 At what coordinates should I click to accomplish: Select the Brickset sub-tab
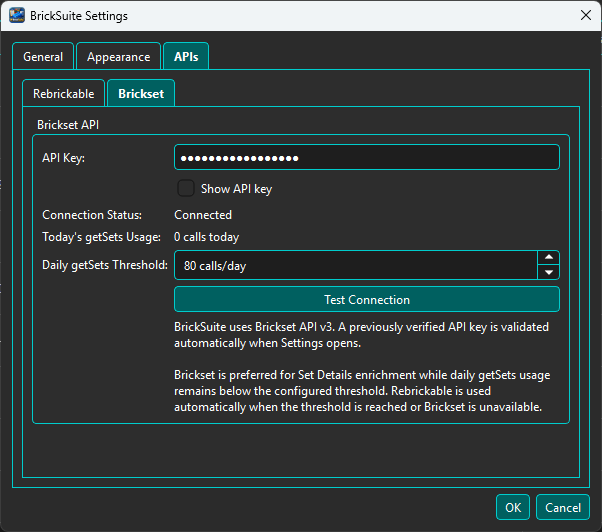click(x=141, y=94)
